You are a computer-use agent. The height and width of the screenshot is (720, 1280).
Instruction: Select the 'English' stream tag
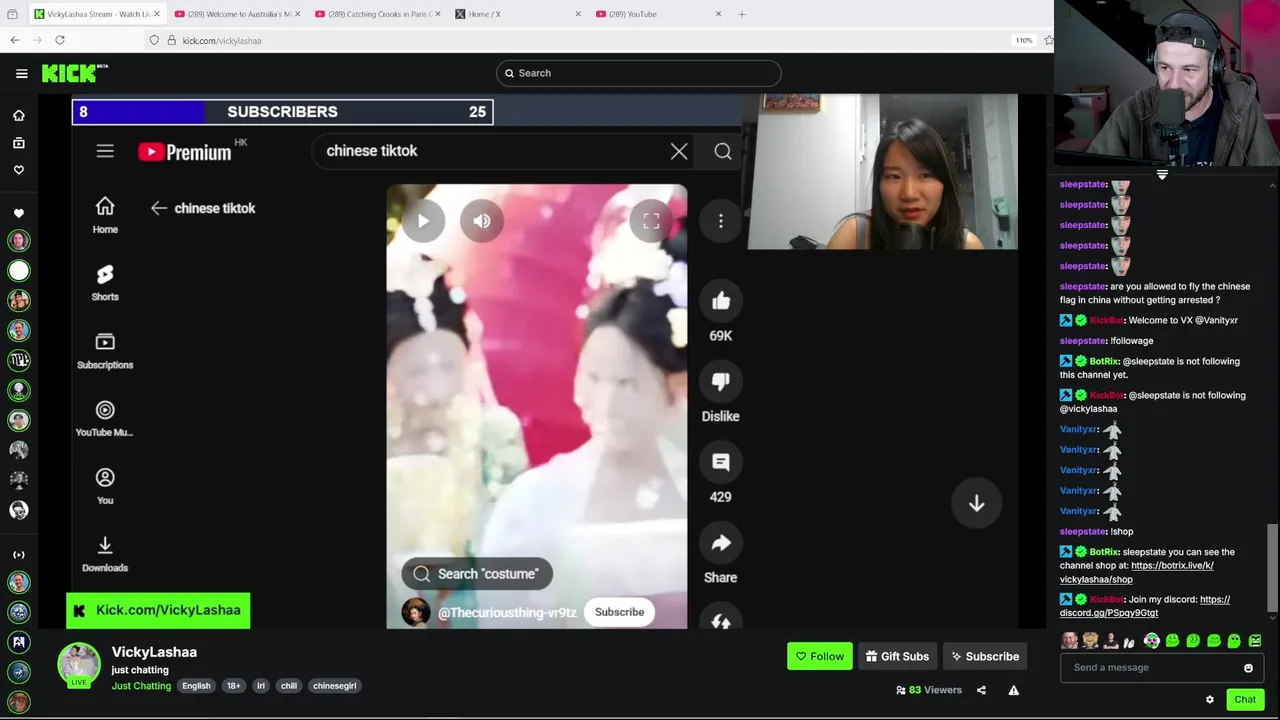tap(196, 686)
